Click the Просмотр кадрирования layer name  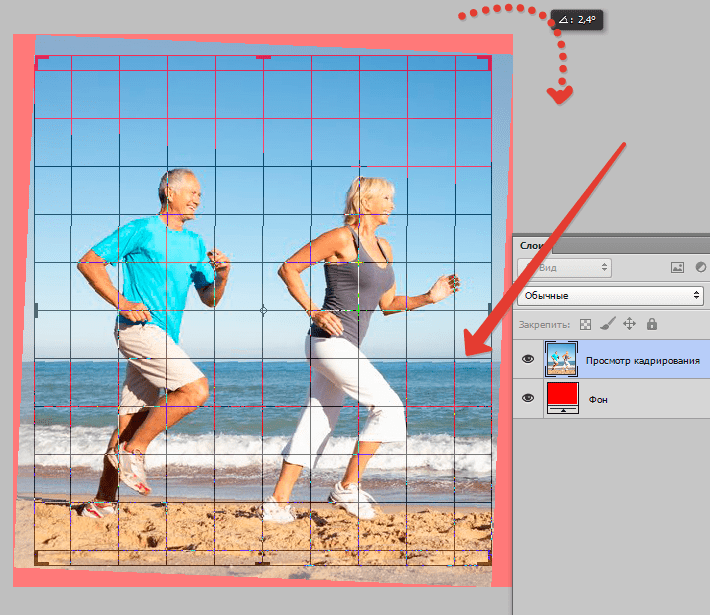point(643,361)
